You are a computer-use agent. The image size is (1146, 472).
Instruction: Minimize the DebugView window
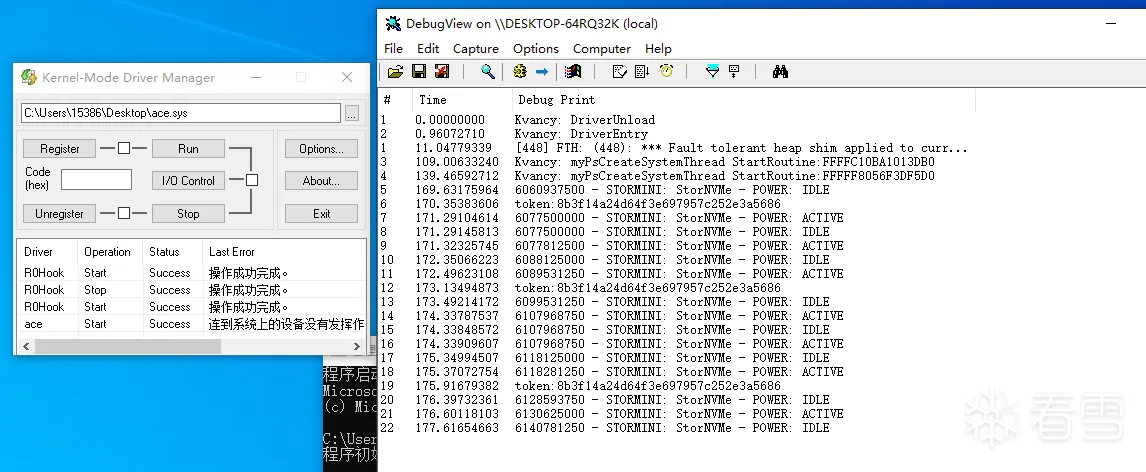(1112, 23)
